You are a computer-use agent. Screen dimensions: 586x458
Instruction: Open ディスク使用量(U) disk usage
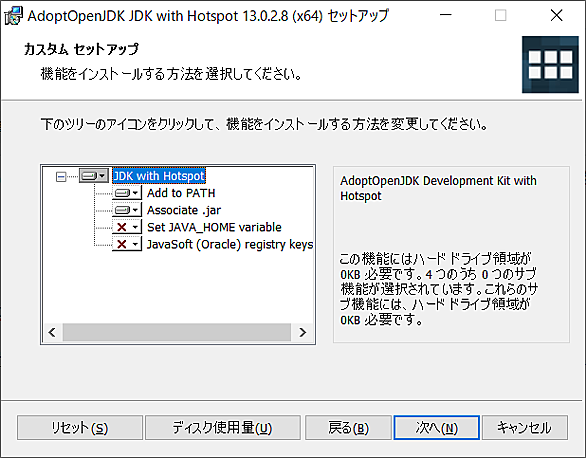223,428
